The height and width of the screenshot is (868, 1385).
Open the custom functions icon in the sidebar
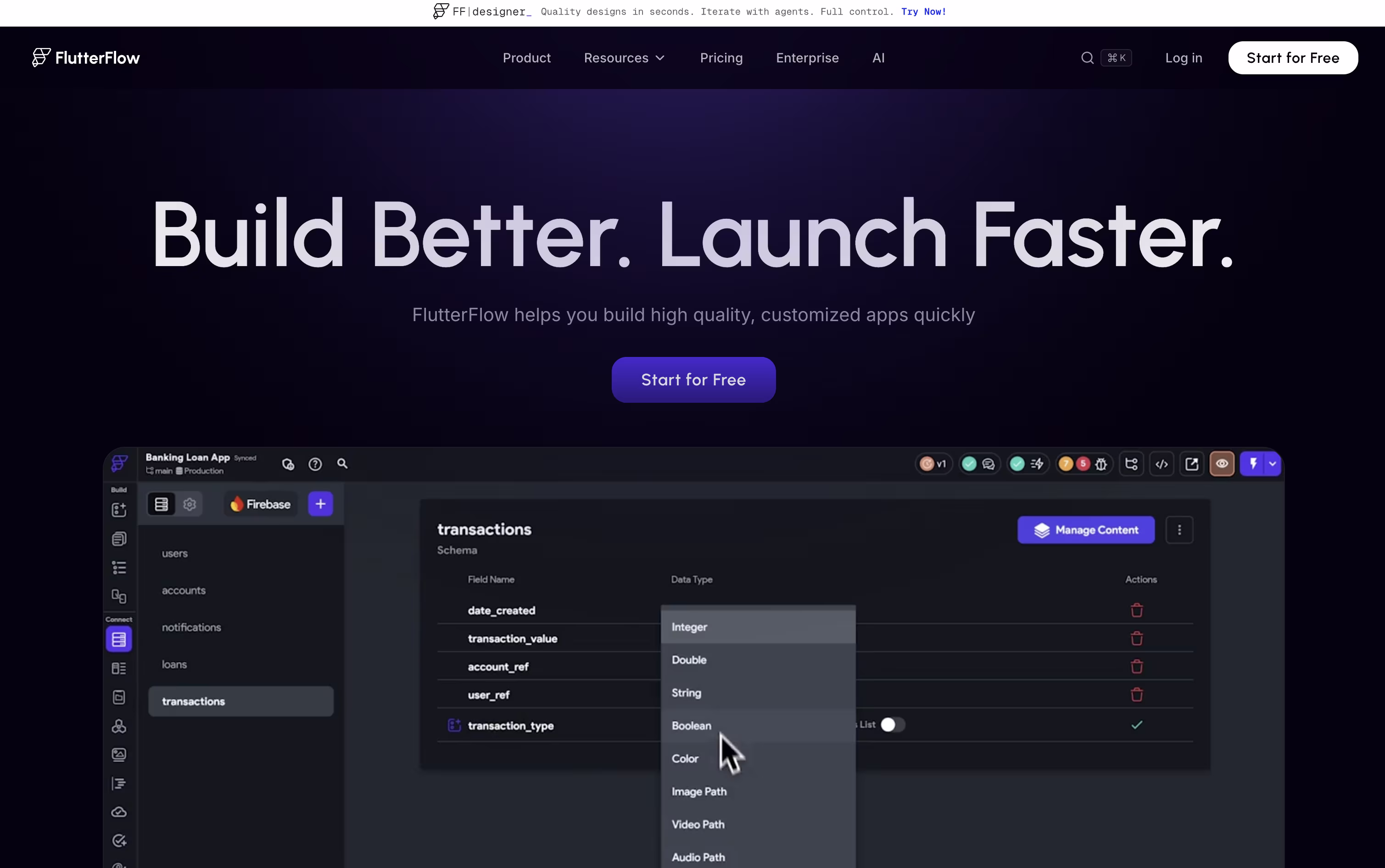pyautogui.click(x=119, y=783)
